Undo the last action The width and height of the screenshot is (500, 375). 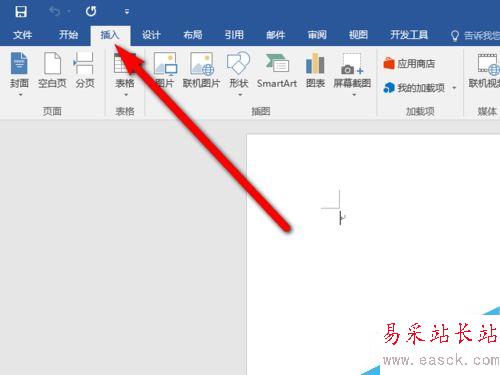[54, 11]
